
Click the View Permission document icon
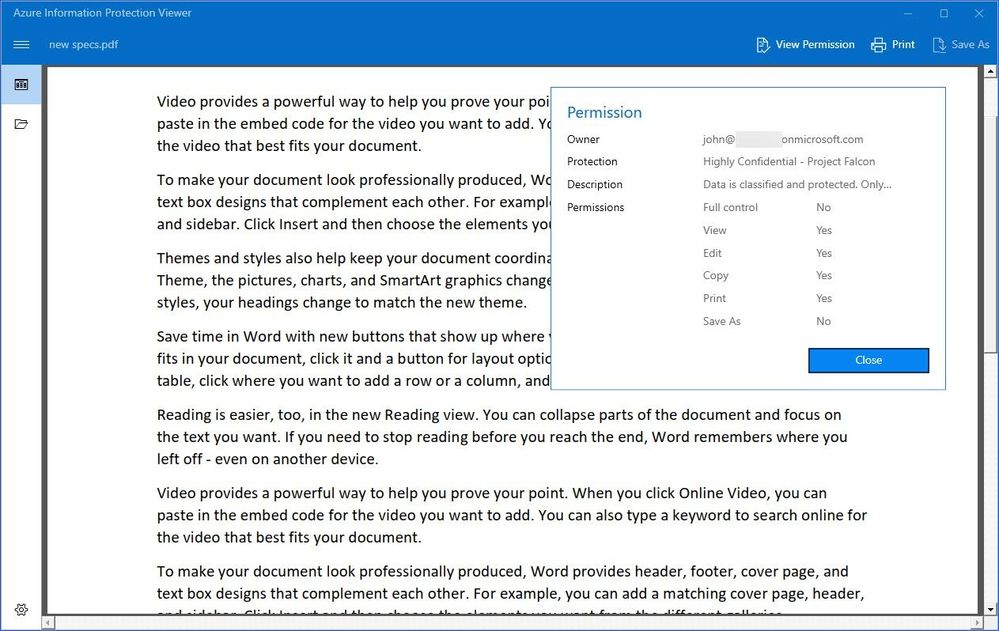763,45
